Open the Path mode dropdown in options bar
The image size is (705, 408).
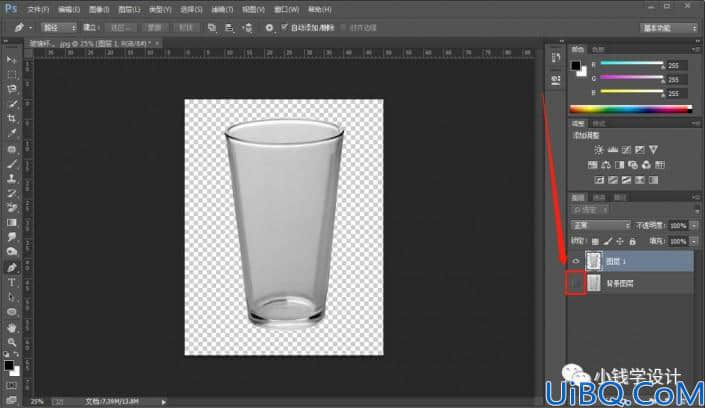(x=59, y=28)
